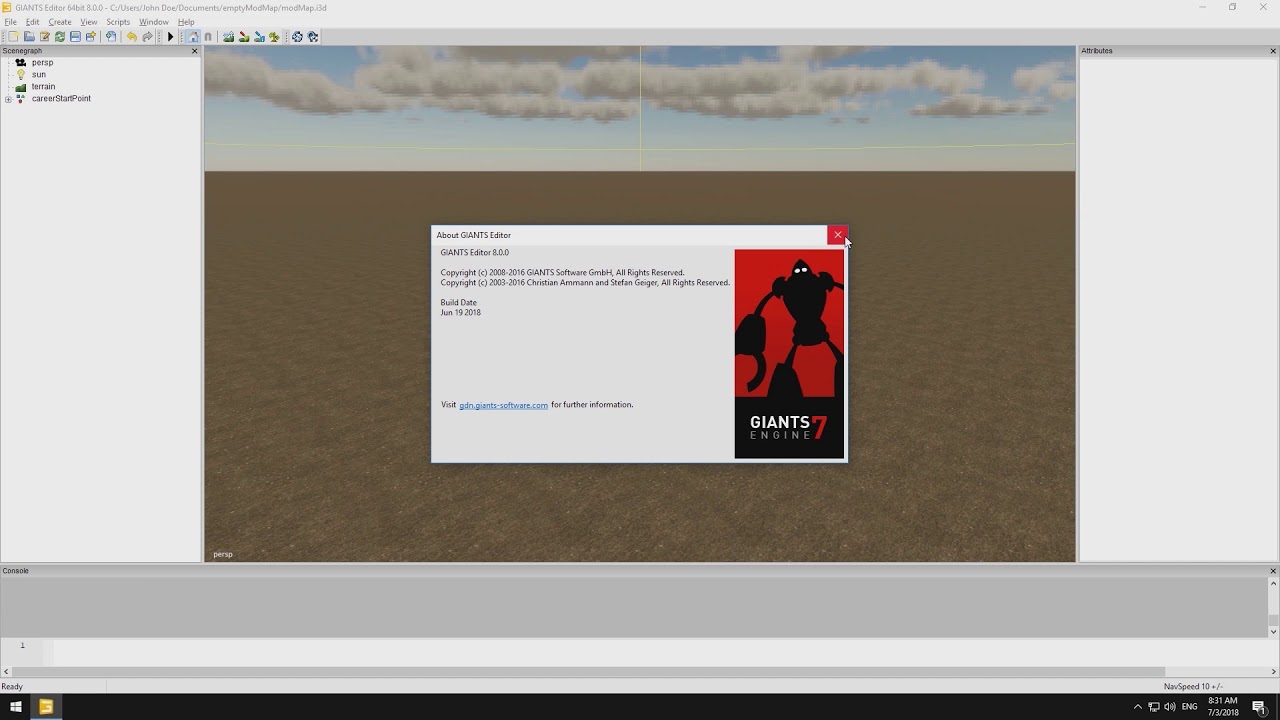Click the console scrollbar left arrow
Viewport: 1280px width, 720px height.
(6, 671)
